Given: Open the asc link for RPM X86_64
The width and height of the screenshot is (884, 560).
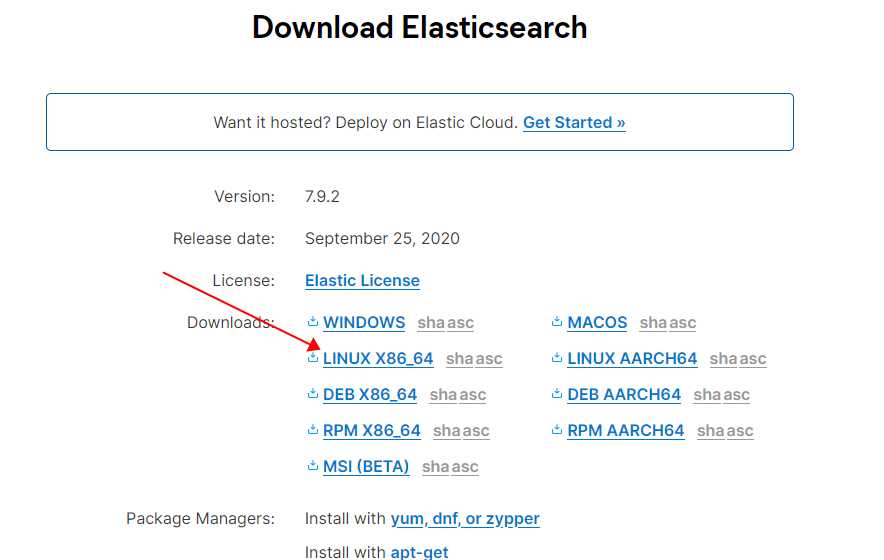Looking at the screenshot, I should click(x=476, y=431).
